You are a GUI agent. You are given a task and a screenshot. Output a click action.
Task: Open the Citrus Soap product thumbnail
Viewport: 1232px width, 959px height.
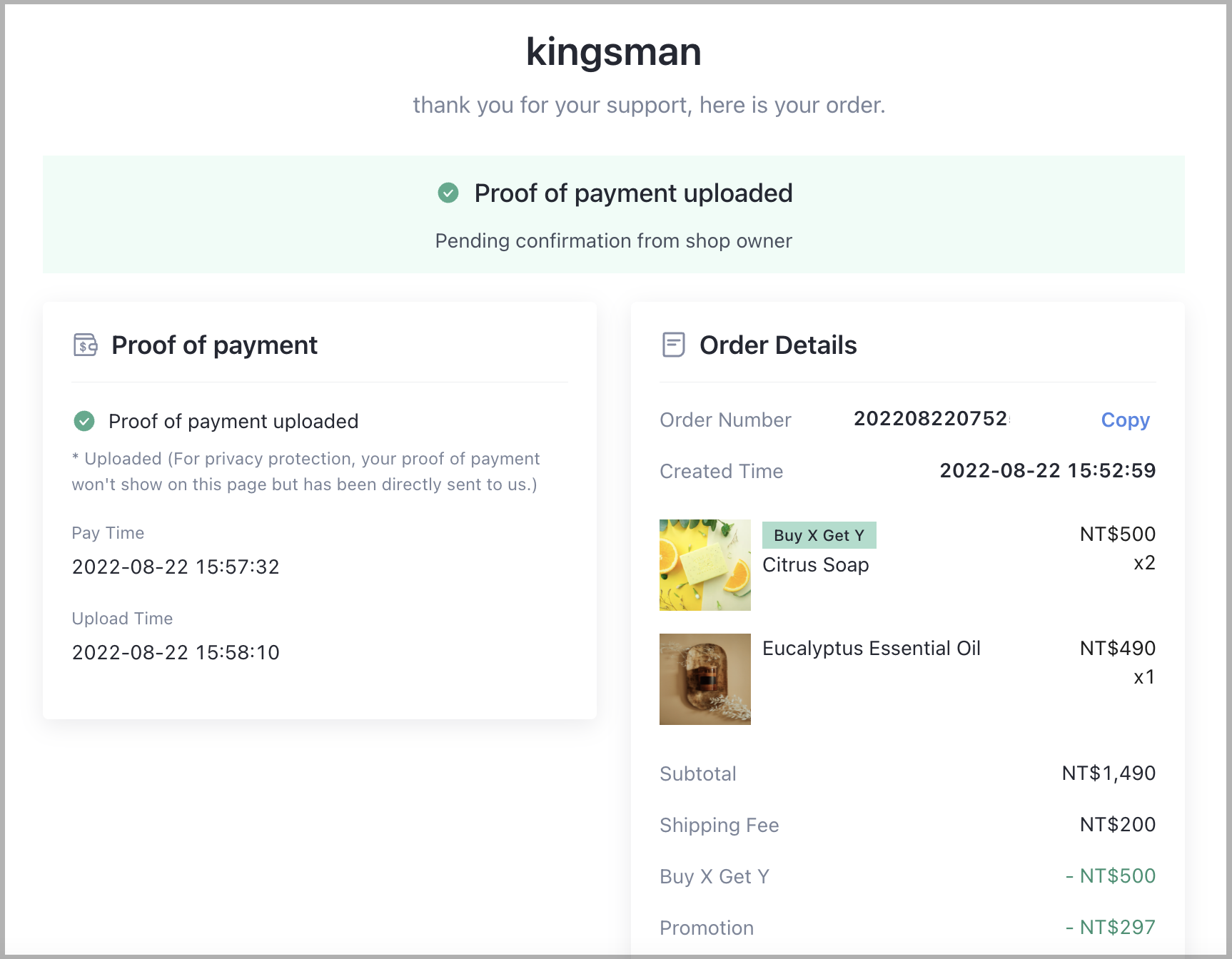click(x=705, y=565)
